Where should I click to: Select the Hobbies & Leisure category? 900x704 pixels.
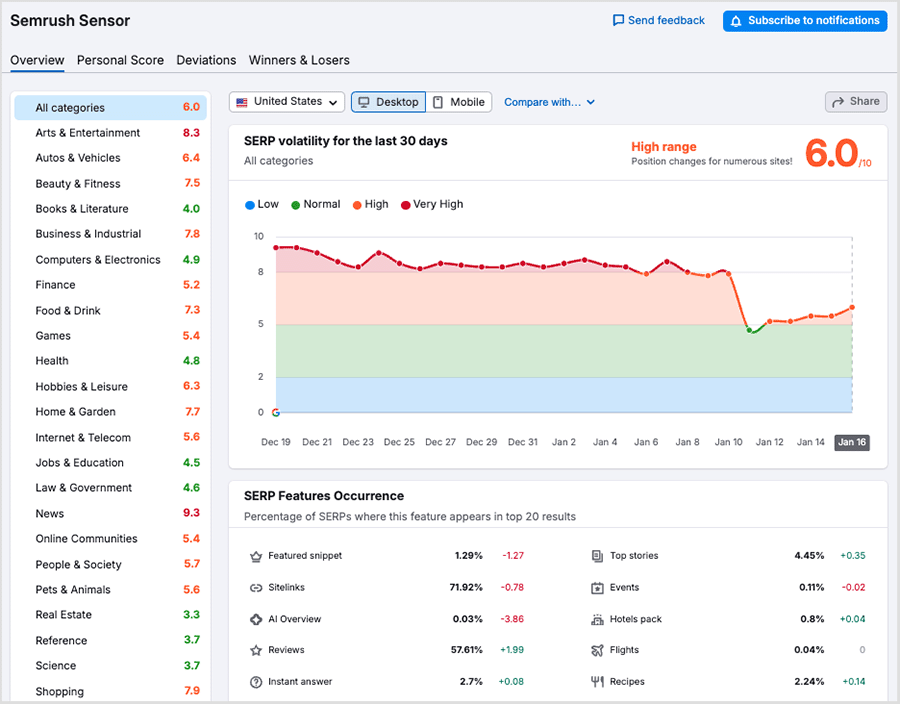pyautogui.click(x=110, y=387)
